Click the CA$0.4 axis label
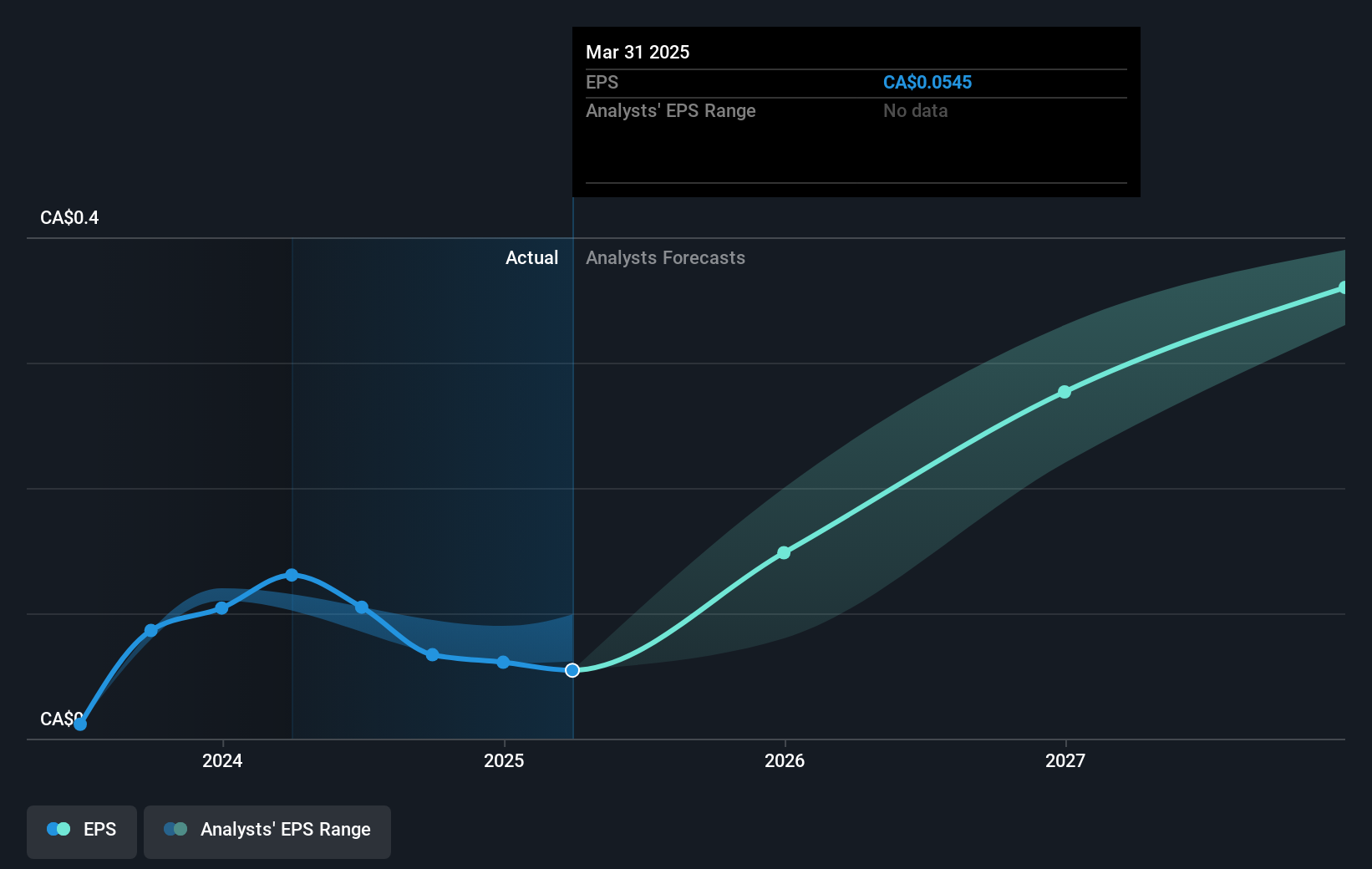This screenshot has height=869, width=1372. pos(68,217)
